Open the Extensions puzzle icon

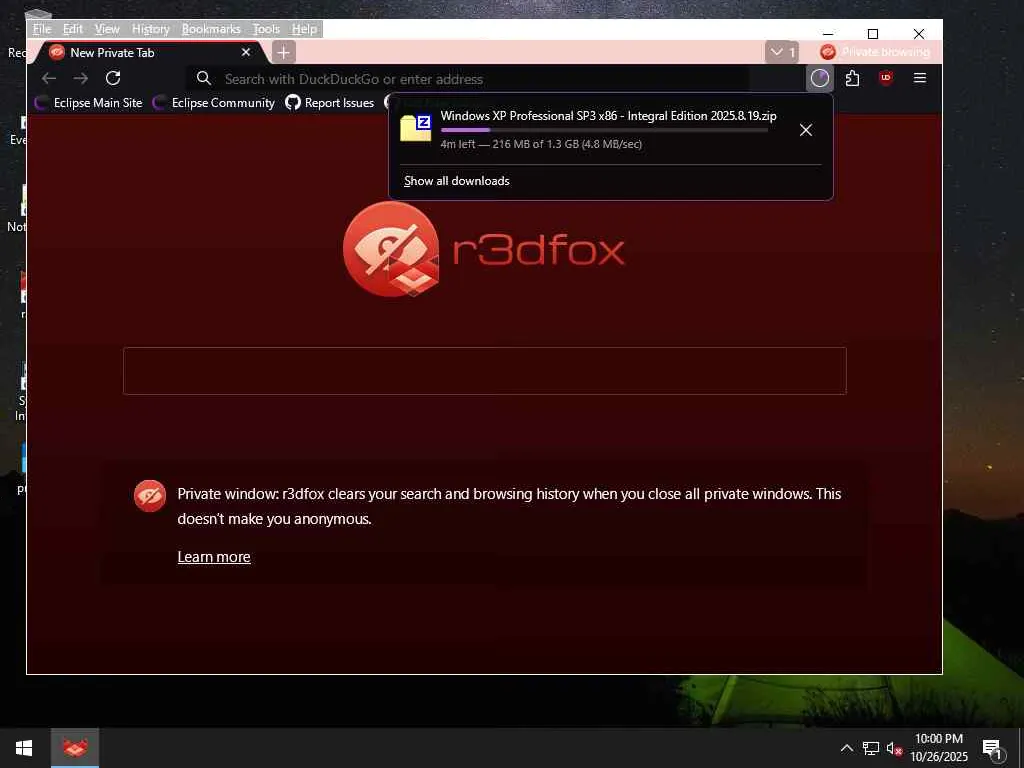click(852, 78)
